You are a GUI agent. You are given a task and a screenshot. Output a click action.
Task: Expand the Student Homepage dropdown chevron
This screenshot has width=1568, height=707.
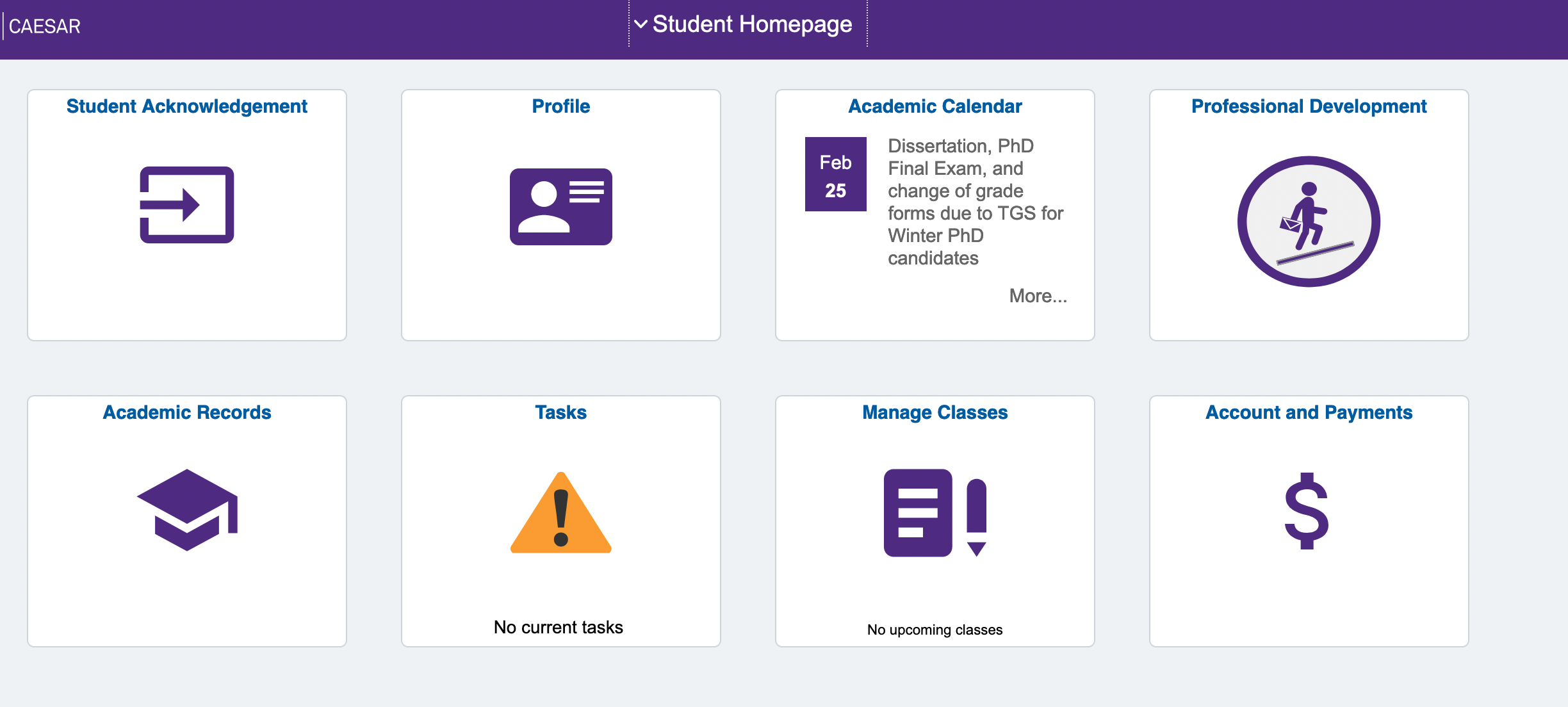(x=641, y=24)
